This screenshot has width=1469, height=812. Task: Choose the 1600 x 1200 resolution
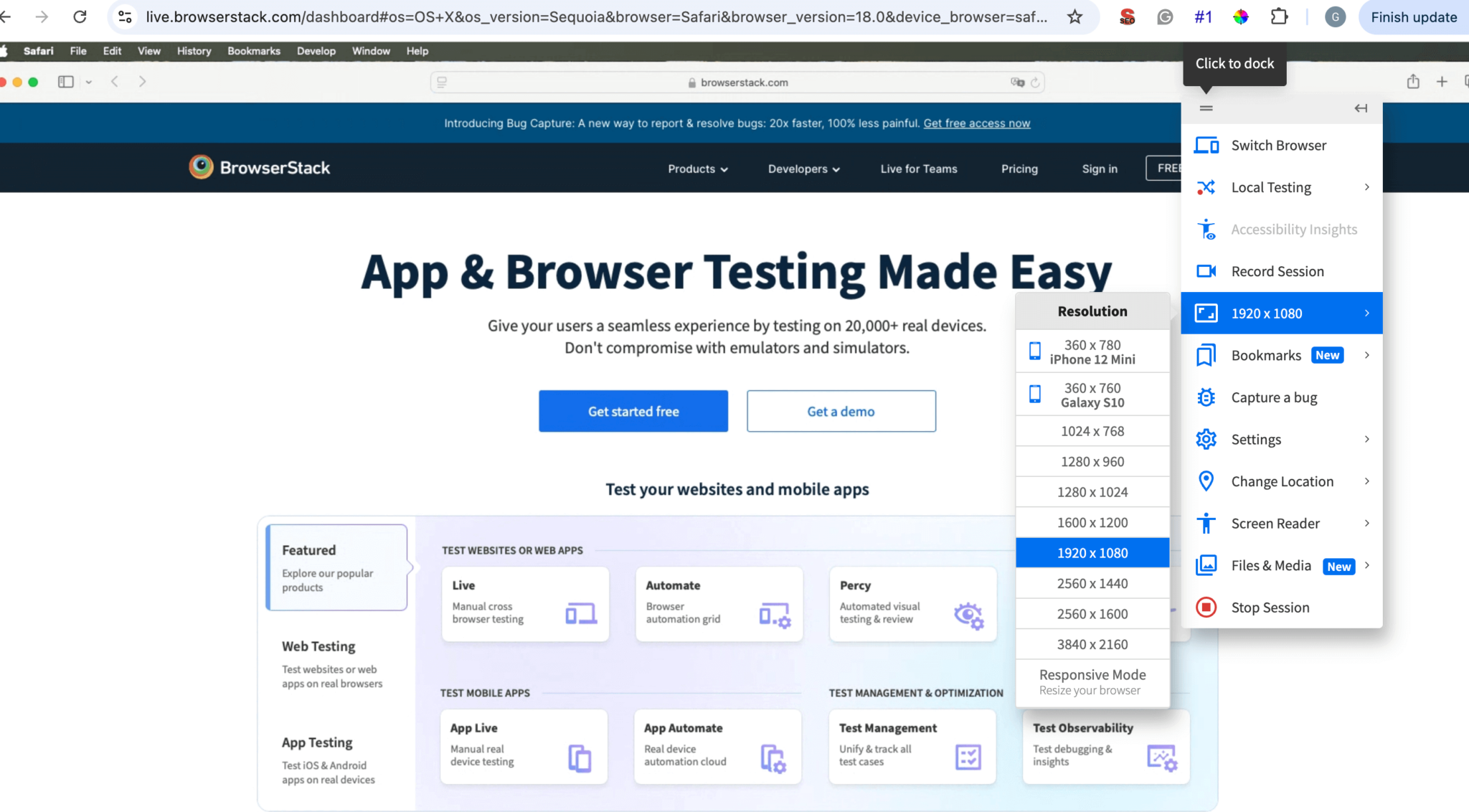pos(1092,523)
